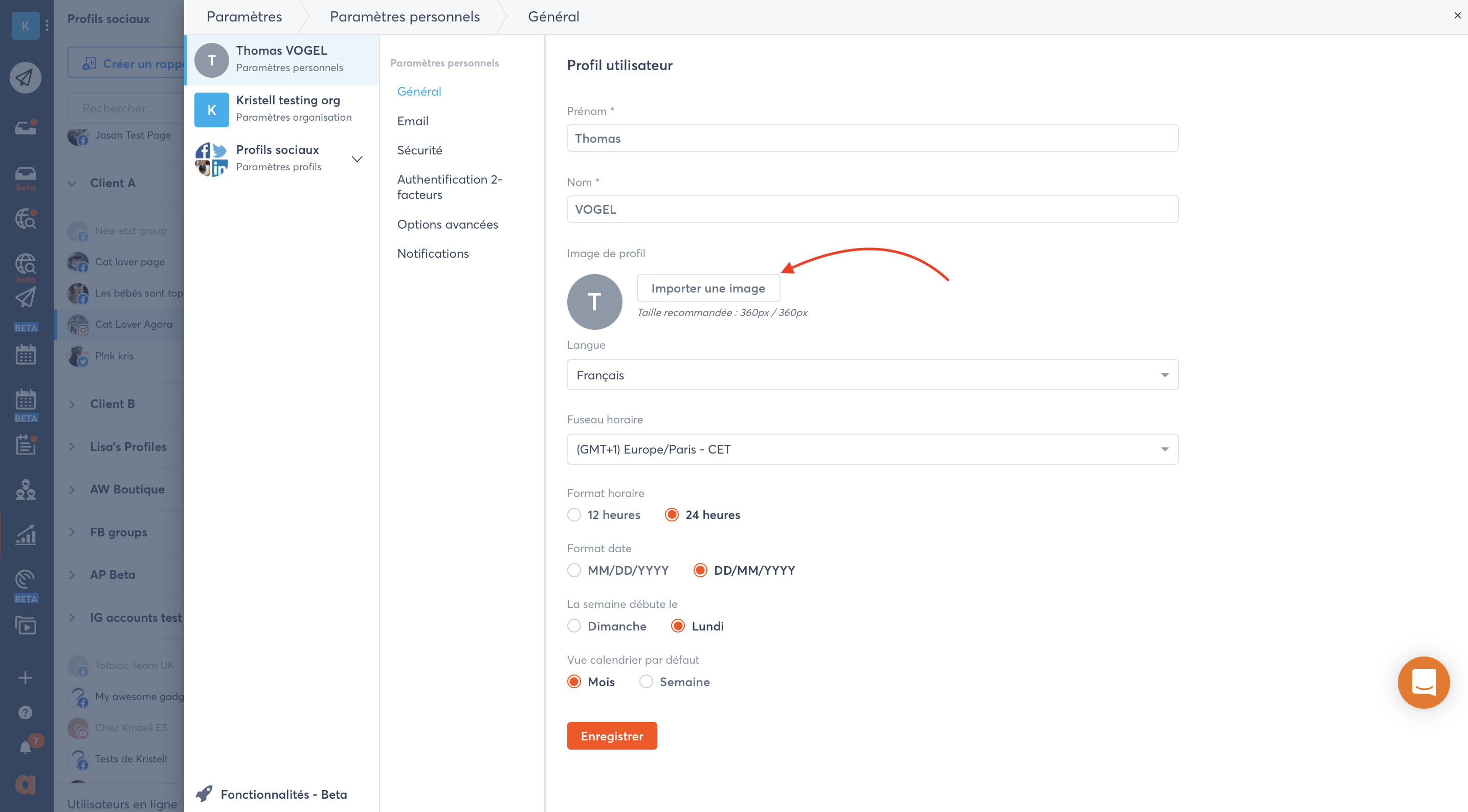
Task: Open the globe search listening icon with dot
Action: (x=26, y=218)
